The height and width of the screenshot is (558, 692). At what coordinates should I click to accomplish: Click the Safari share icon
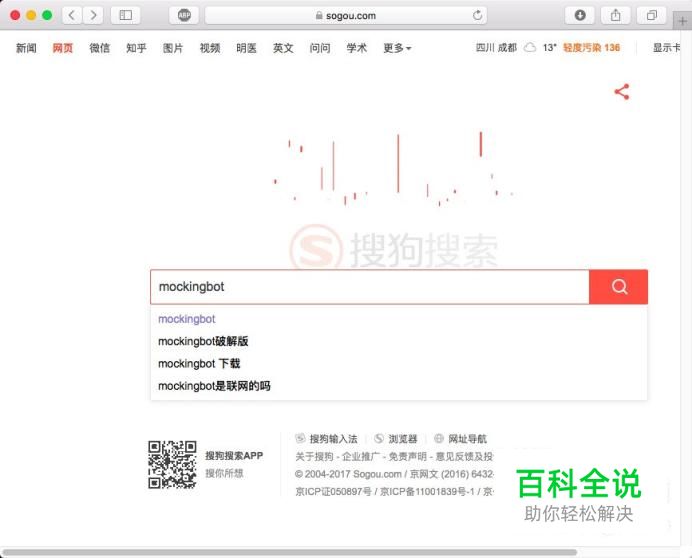pyautogui.click(x=616, y=15)
